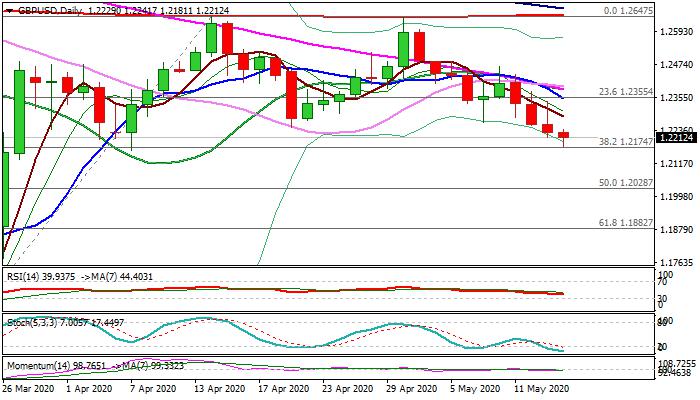The width and height of the screenshot is (700, 400).
Task: Click the chart menu triangle beside GBPUSD
Action: pos(9,11)
